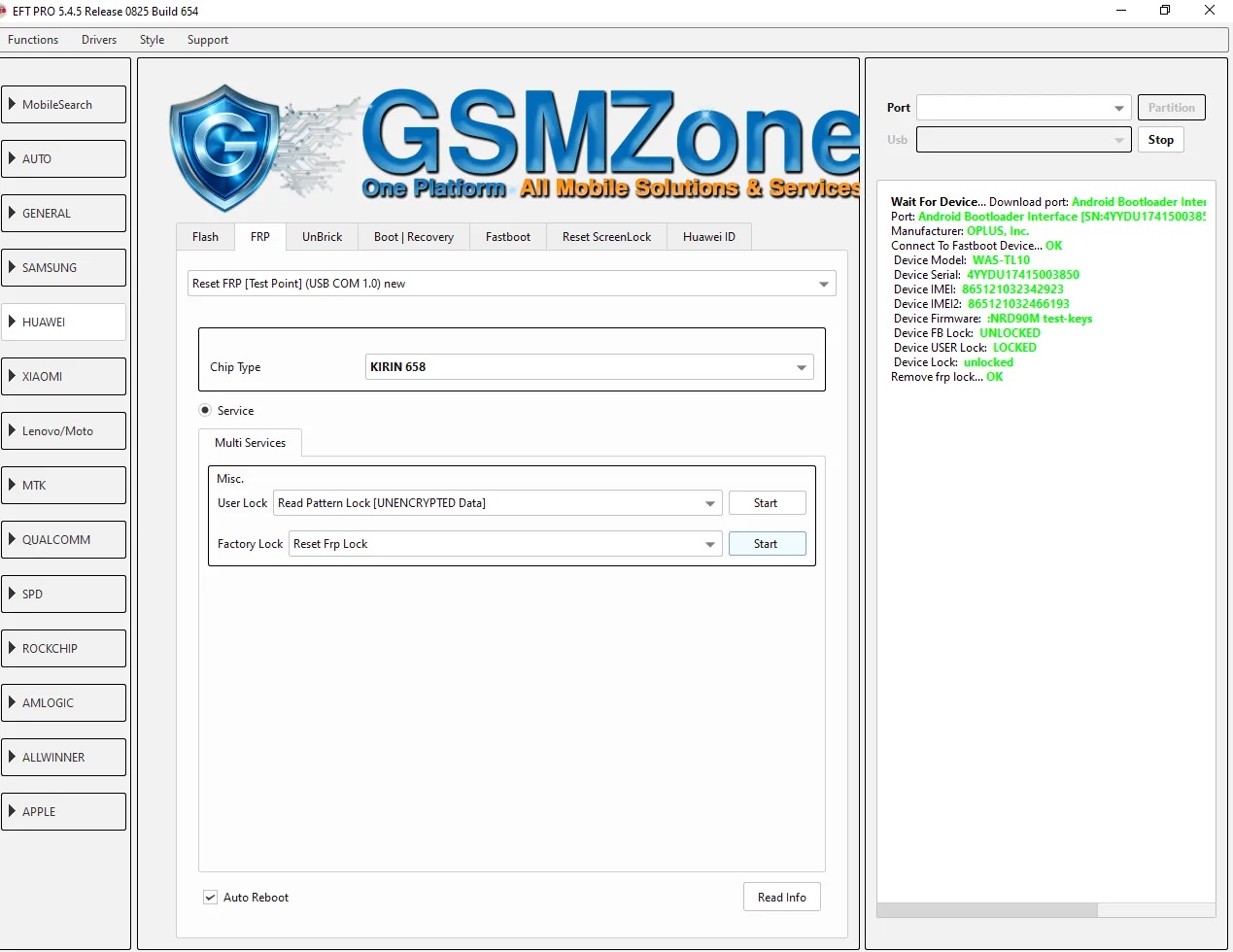Select the Service radio button
The image size is (1233, 952).
[205, 410]
